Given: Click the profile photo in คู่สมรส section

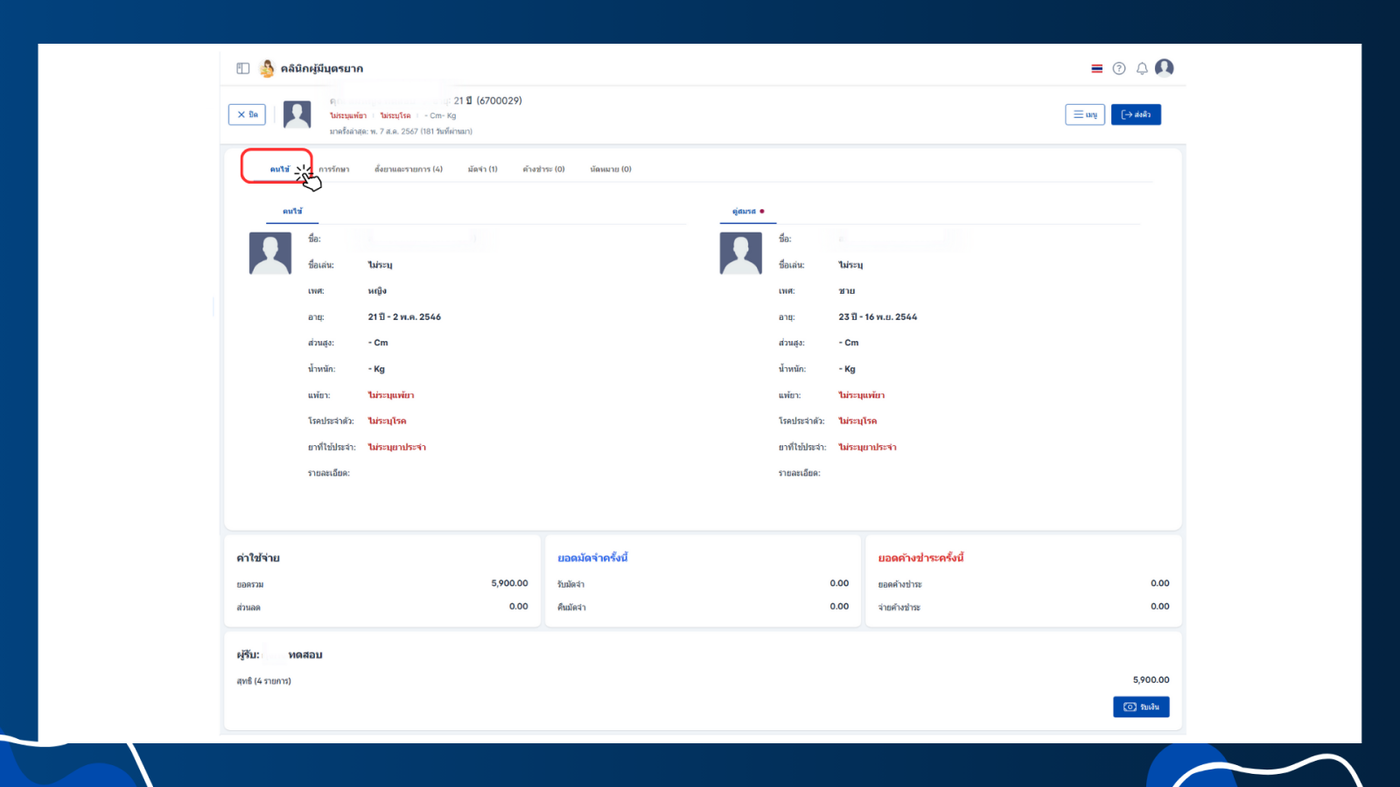Looking at the screenshot, I should tap(741, 253).
